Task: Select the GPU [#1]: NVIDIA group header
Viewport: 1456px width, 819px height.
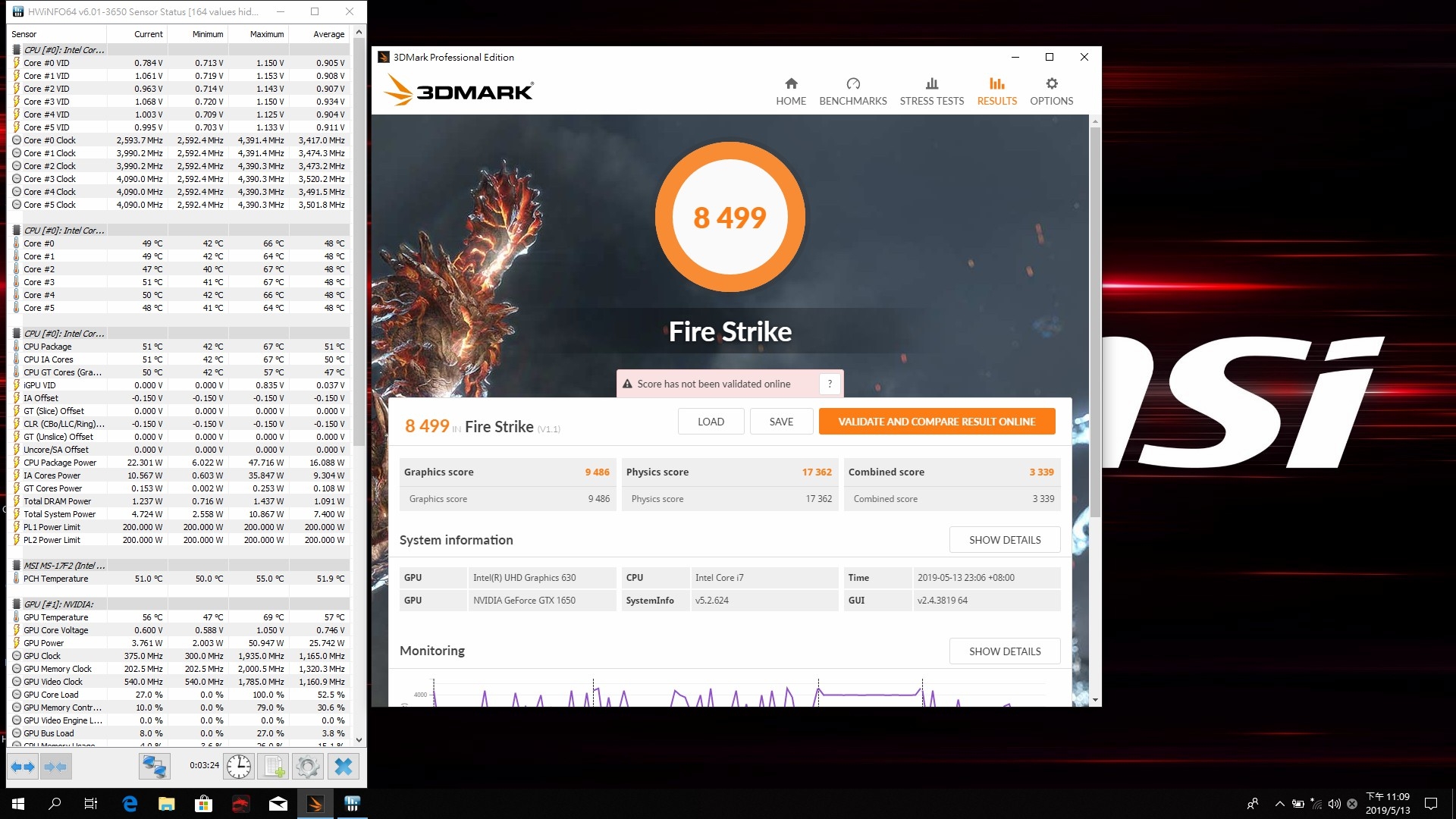Action: point(180,604)
